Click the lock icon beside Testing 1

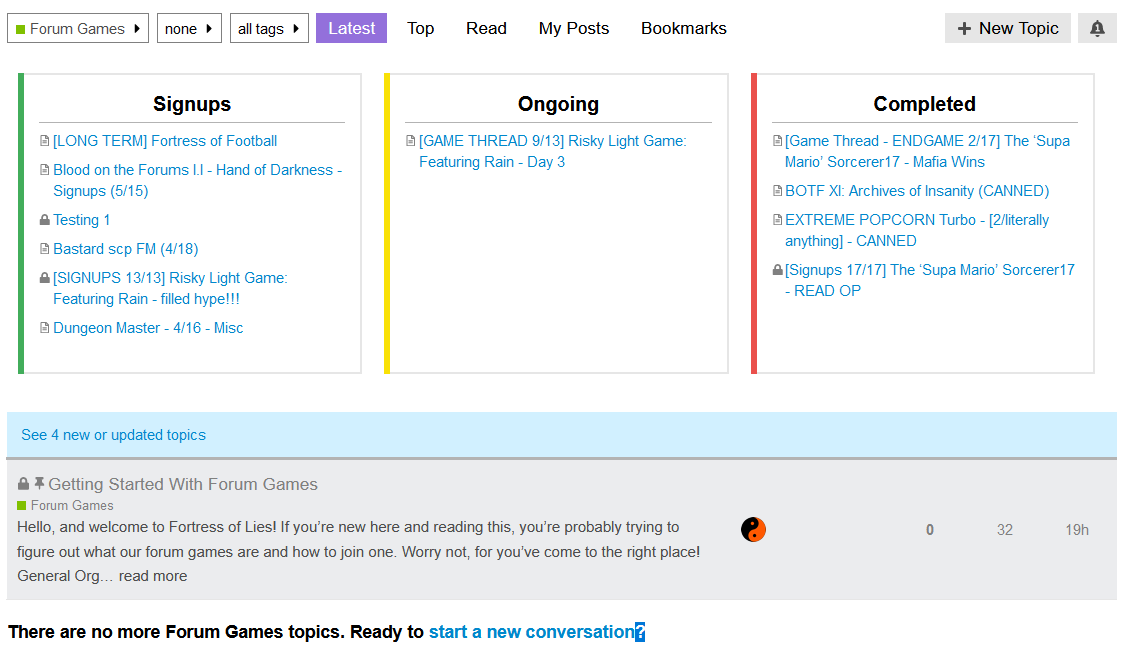point(45,220)
